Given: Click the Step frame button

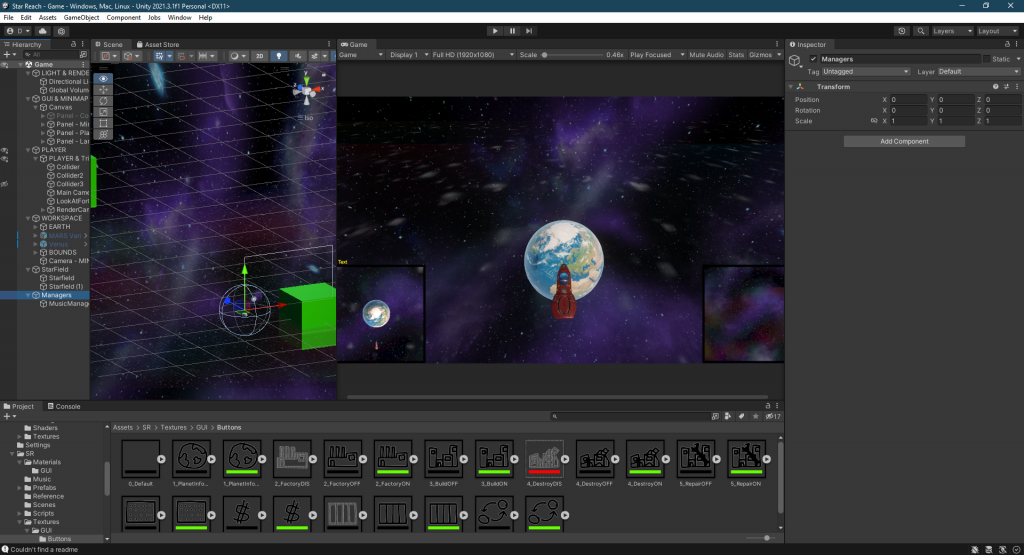Looking at the screenshot, I should (529, 31).
